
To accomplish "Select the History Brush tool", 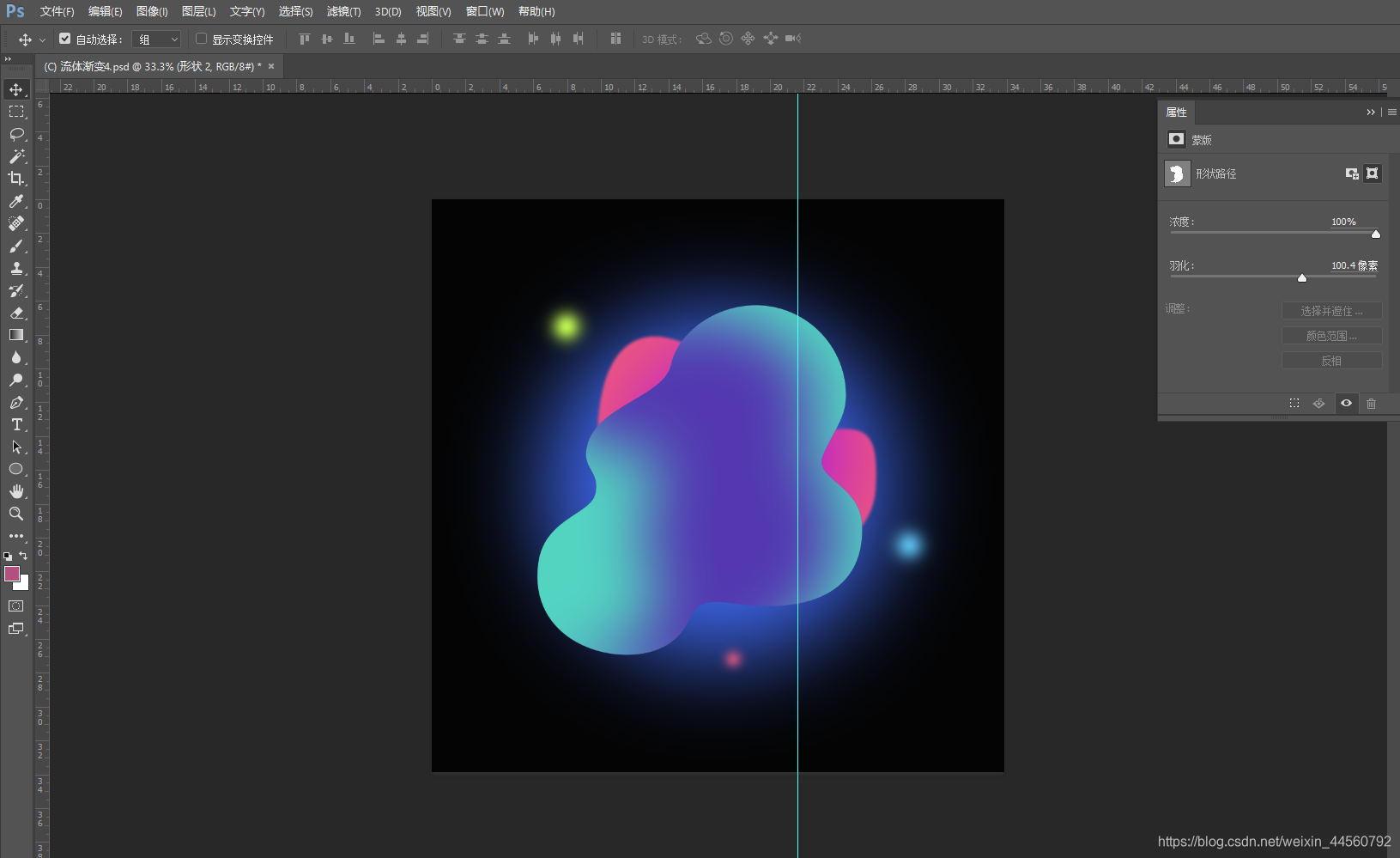I will click(16, 290).
